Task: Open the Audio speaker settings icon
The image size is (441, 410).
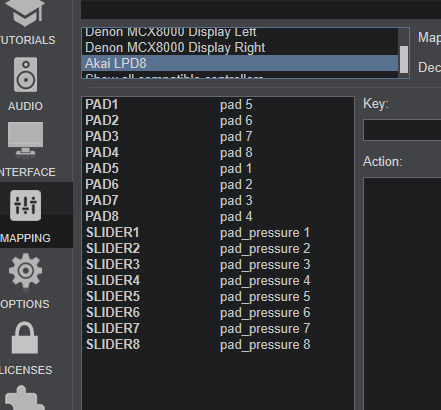Action: click(25, 74)
